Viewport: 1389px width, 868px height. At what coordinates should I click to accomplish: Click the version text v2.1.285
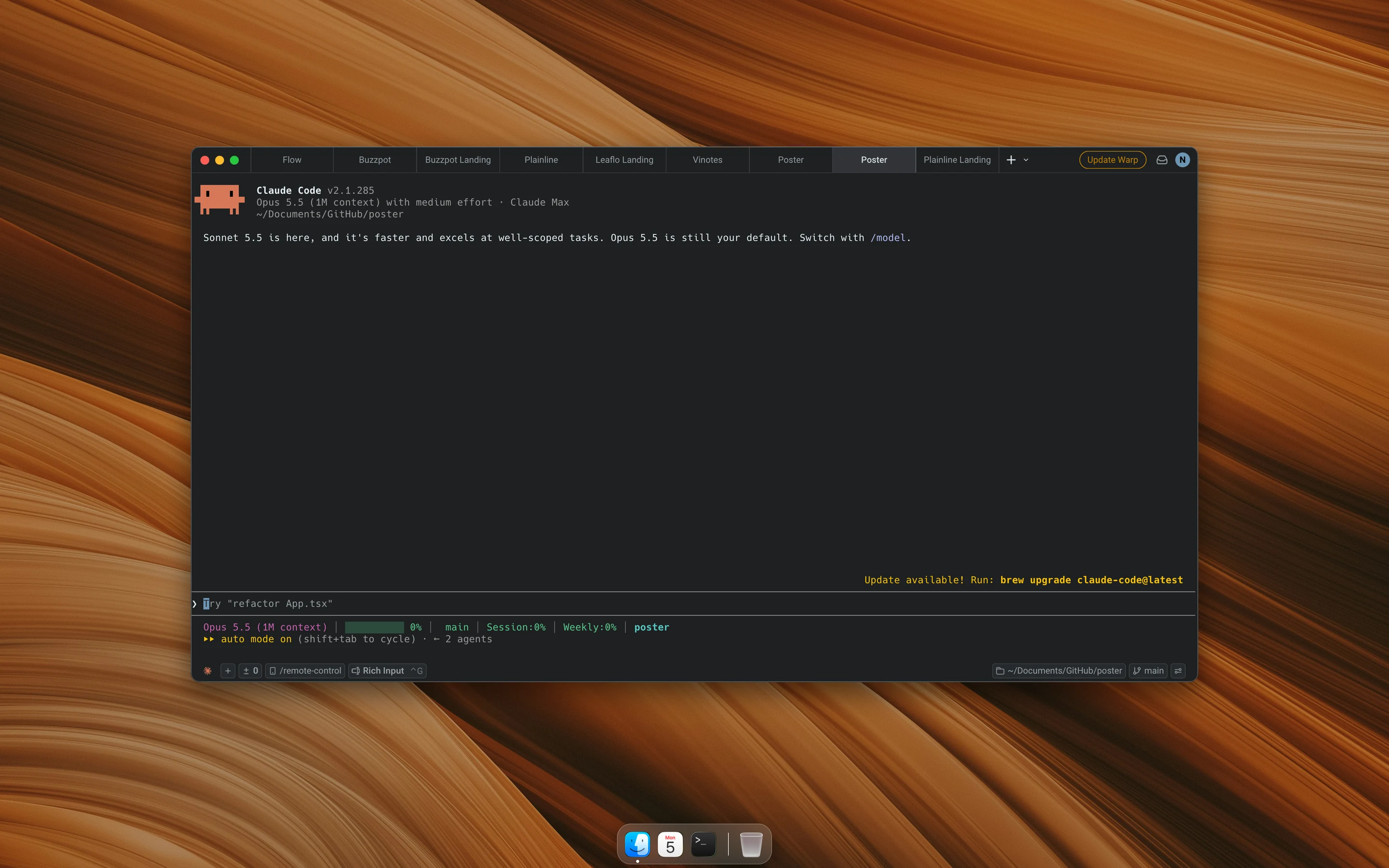point(351,190)
